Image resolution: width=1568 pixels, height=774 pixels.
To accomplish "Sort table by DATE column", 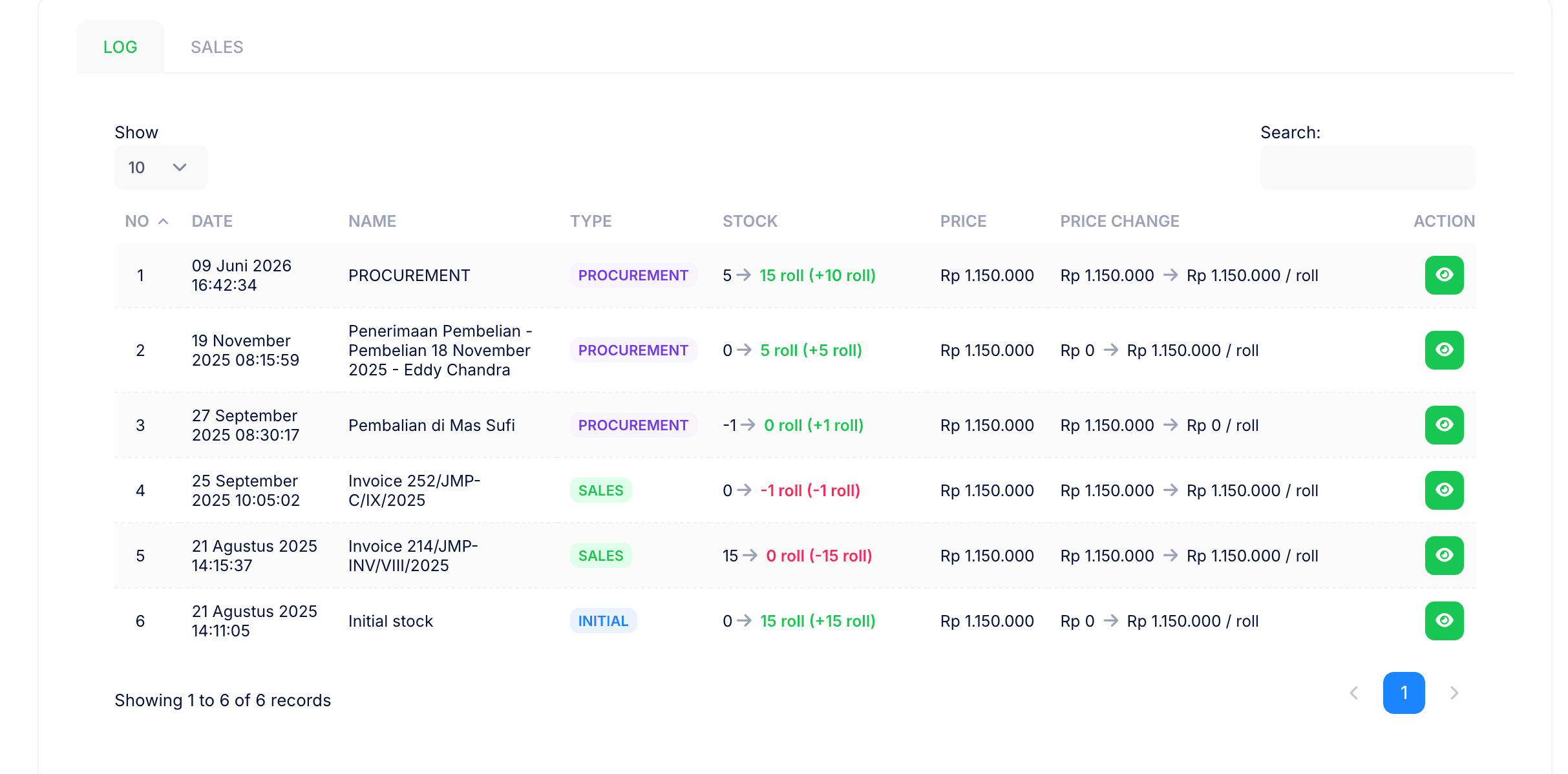I will [212, 221].
